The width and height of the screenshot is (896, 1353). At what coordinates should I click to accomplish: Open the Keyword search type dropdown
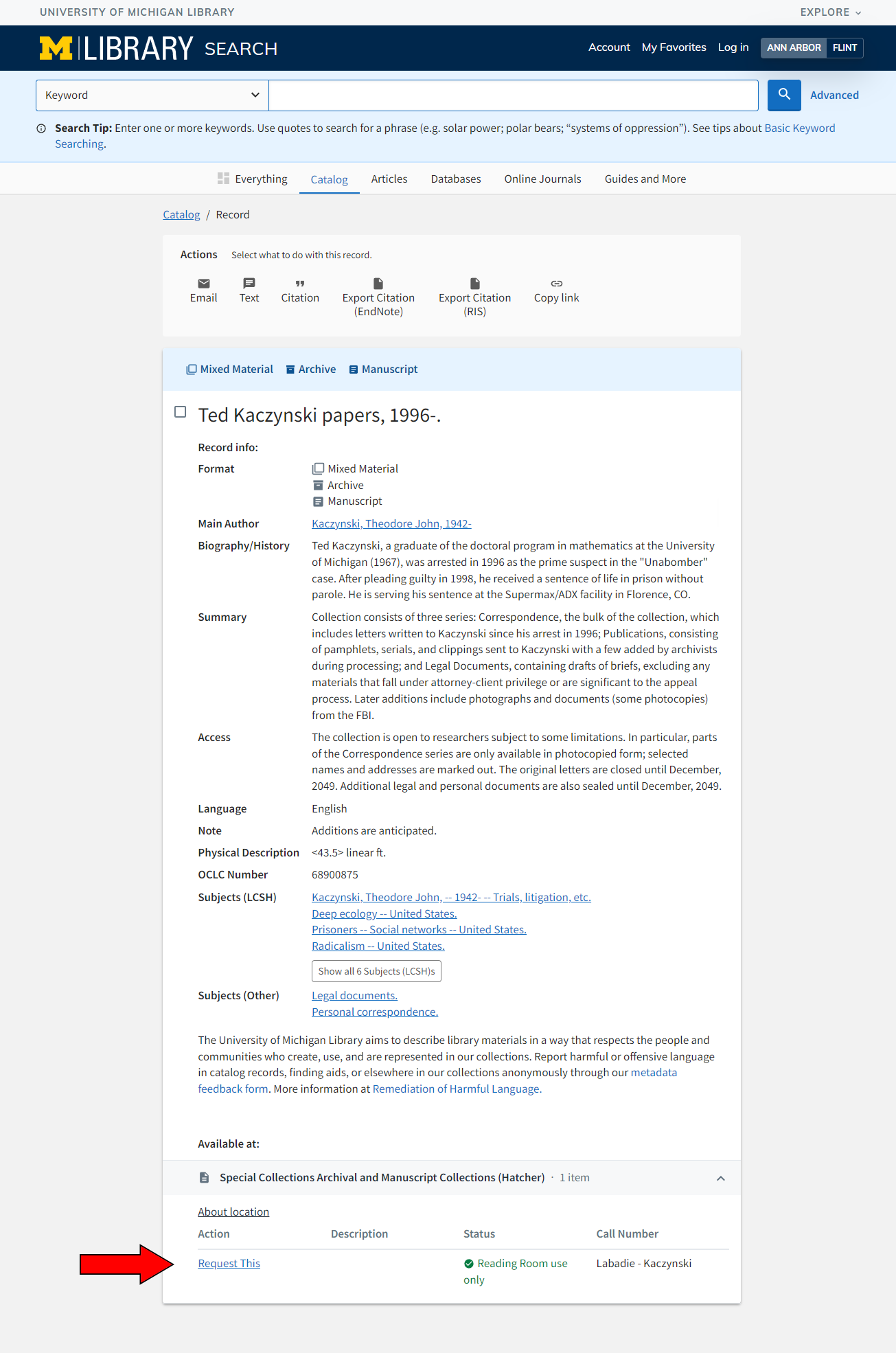(152, 95)
